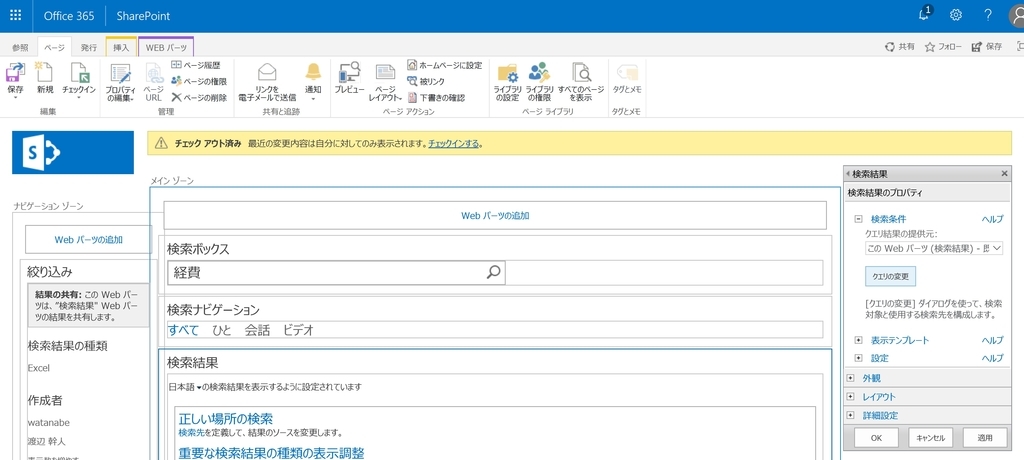Open the Office 365 app launcher

point(16,16)
